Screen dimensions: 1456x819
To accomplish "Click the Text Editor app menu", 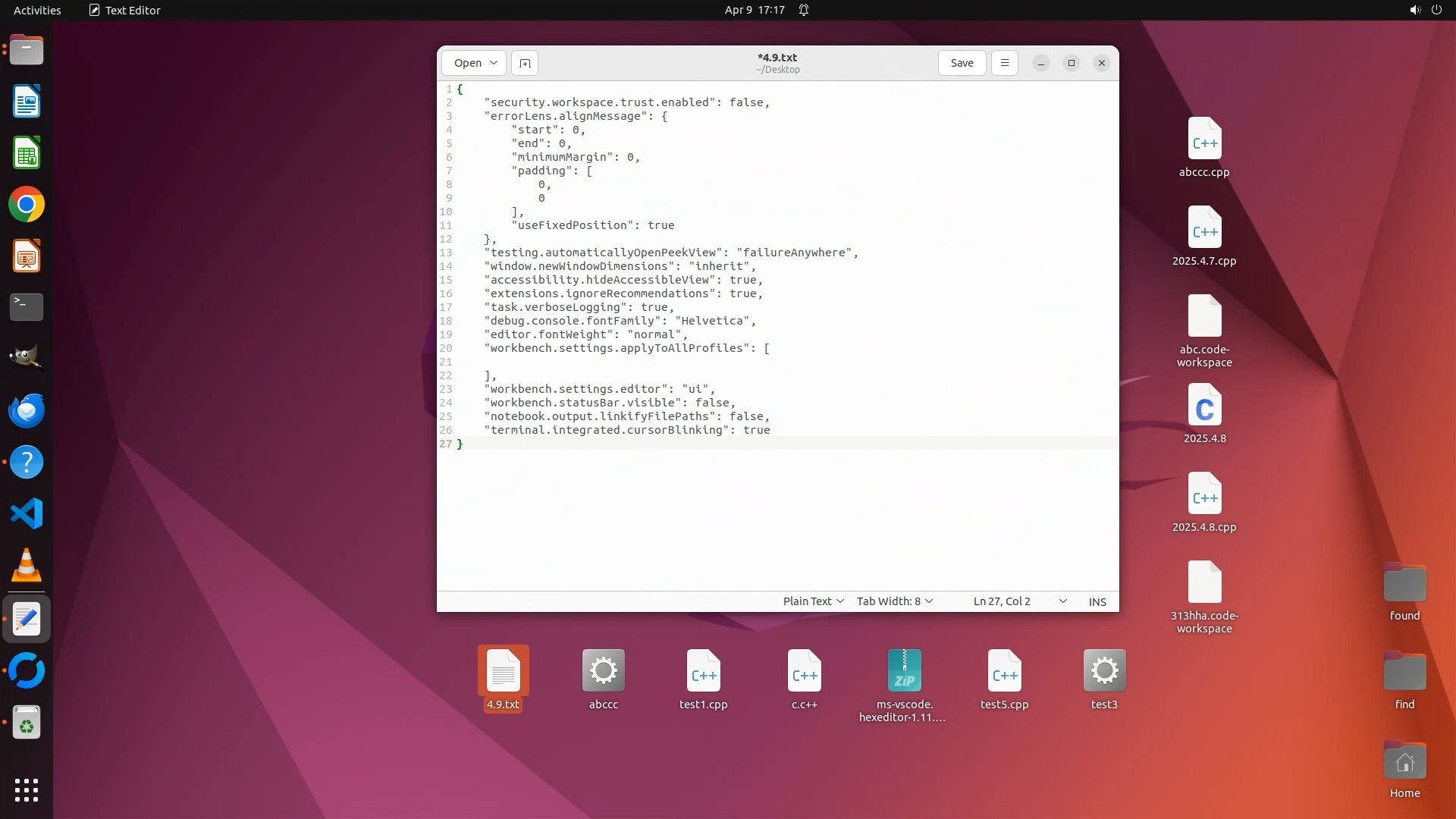I will click(x=125, y=10).
